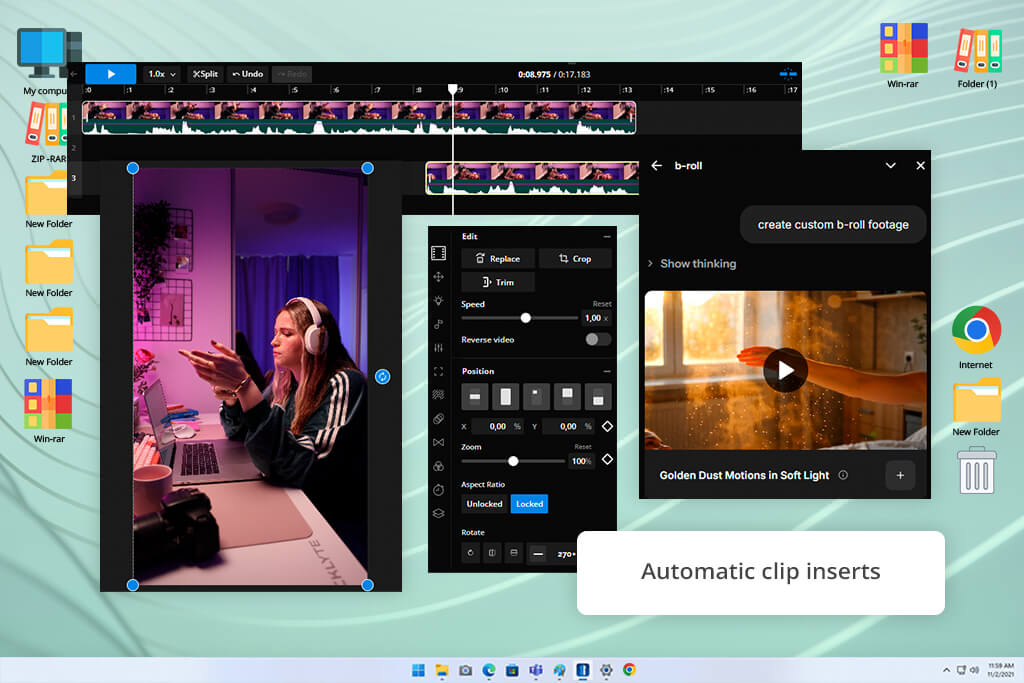This screenshot has width=1024, height=683.
Task: Open the move/transform tool icon
Action: point(439,277)
